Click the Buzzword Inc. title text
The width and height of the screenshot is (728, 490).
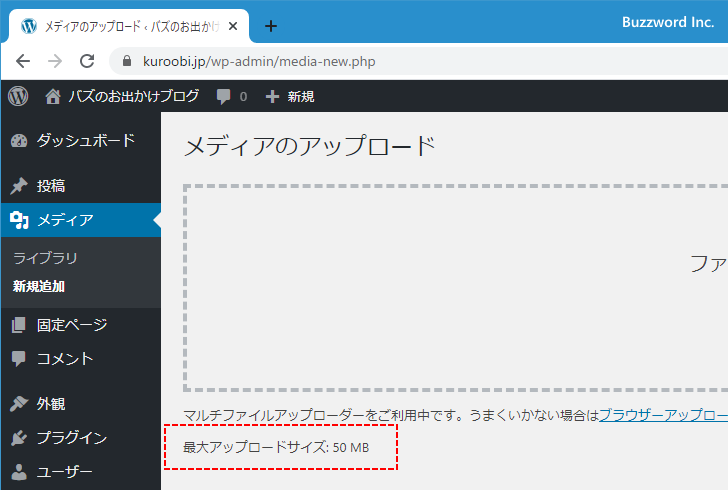[x=668, y=22]
